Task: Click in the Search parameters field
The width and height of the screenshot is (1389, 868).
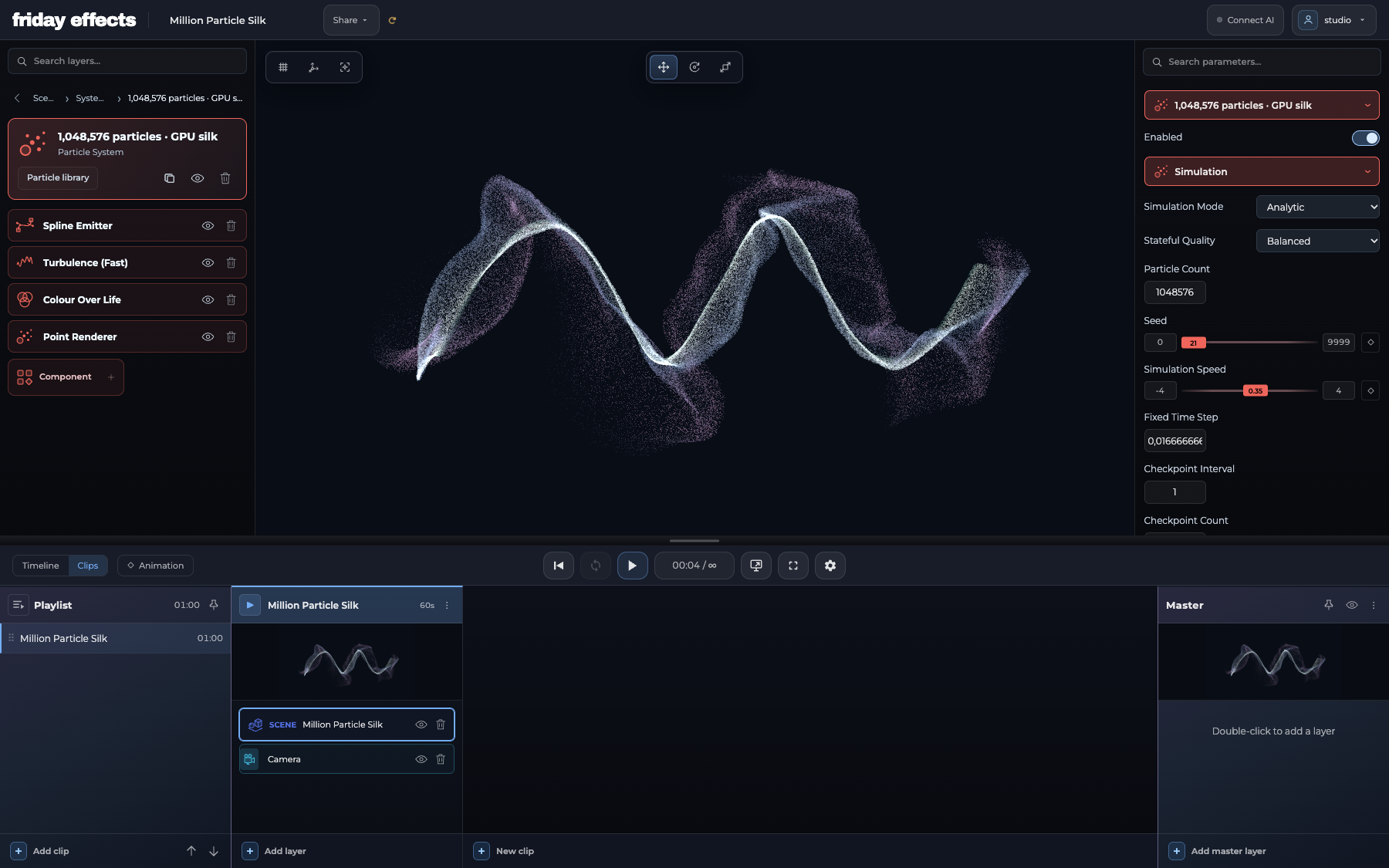Action: point(1262,62)
